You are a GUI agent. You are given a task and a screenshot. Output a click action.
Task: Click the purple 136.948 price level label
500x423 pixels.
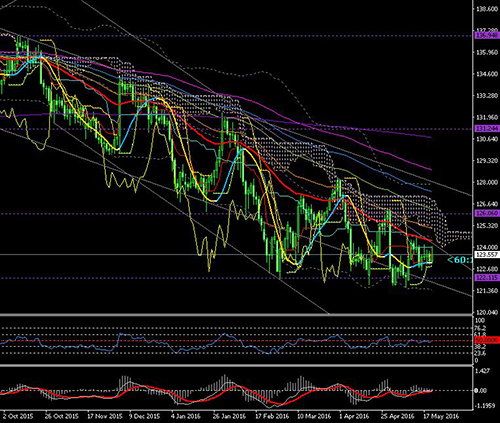tap(486, 35)
